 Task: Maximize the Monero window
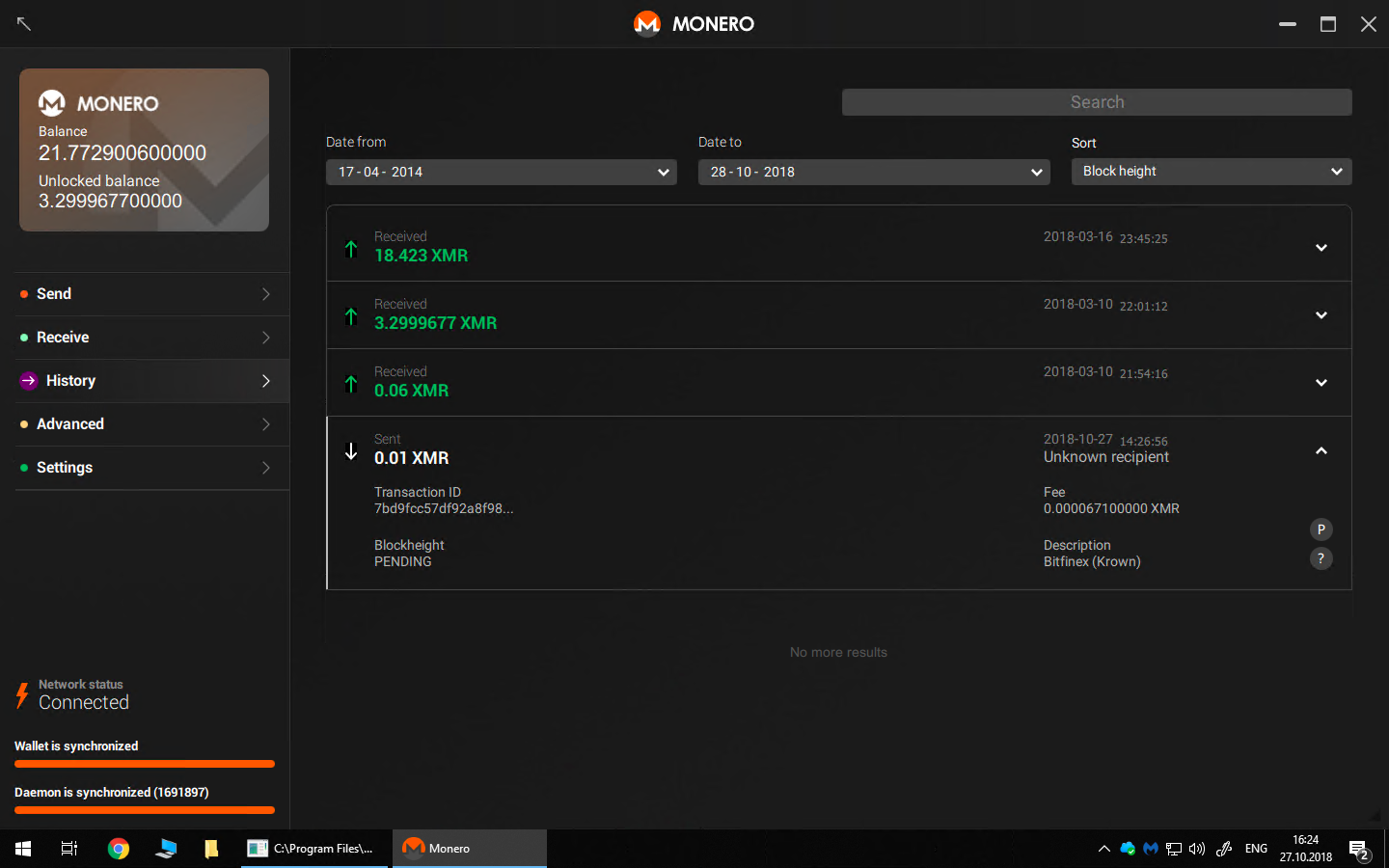pyautogui.click(x=1328, y=24)
